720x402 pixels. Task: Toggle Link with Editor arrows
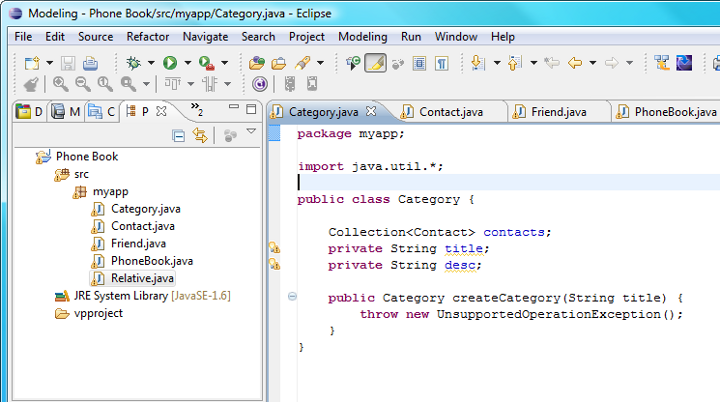(x=200, y=135)
